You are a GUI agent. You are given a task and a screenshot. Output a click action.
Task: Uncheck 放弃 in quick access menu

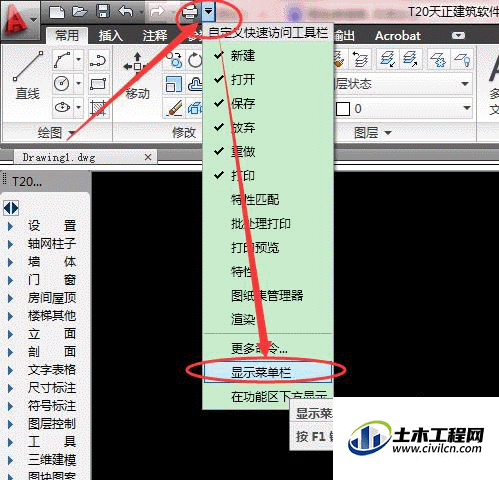tap(268, 127)
